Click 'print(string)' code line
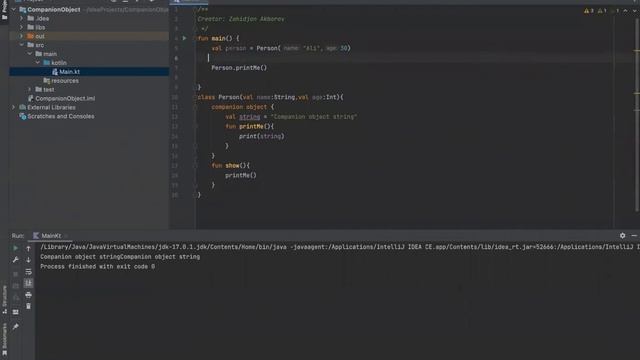Image resolution: width=640 pixels, height=360 pixels. (261, 136)
